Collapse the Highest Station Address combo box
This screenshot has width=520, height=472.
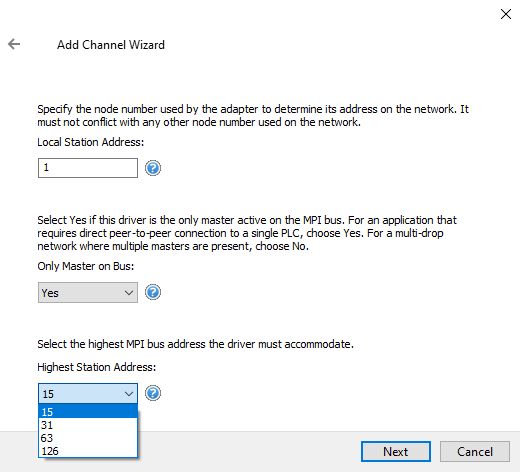tap(88, 393)
